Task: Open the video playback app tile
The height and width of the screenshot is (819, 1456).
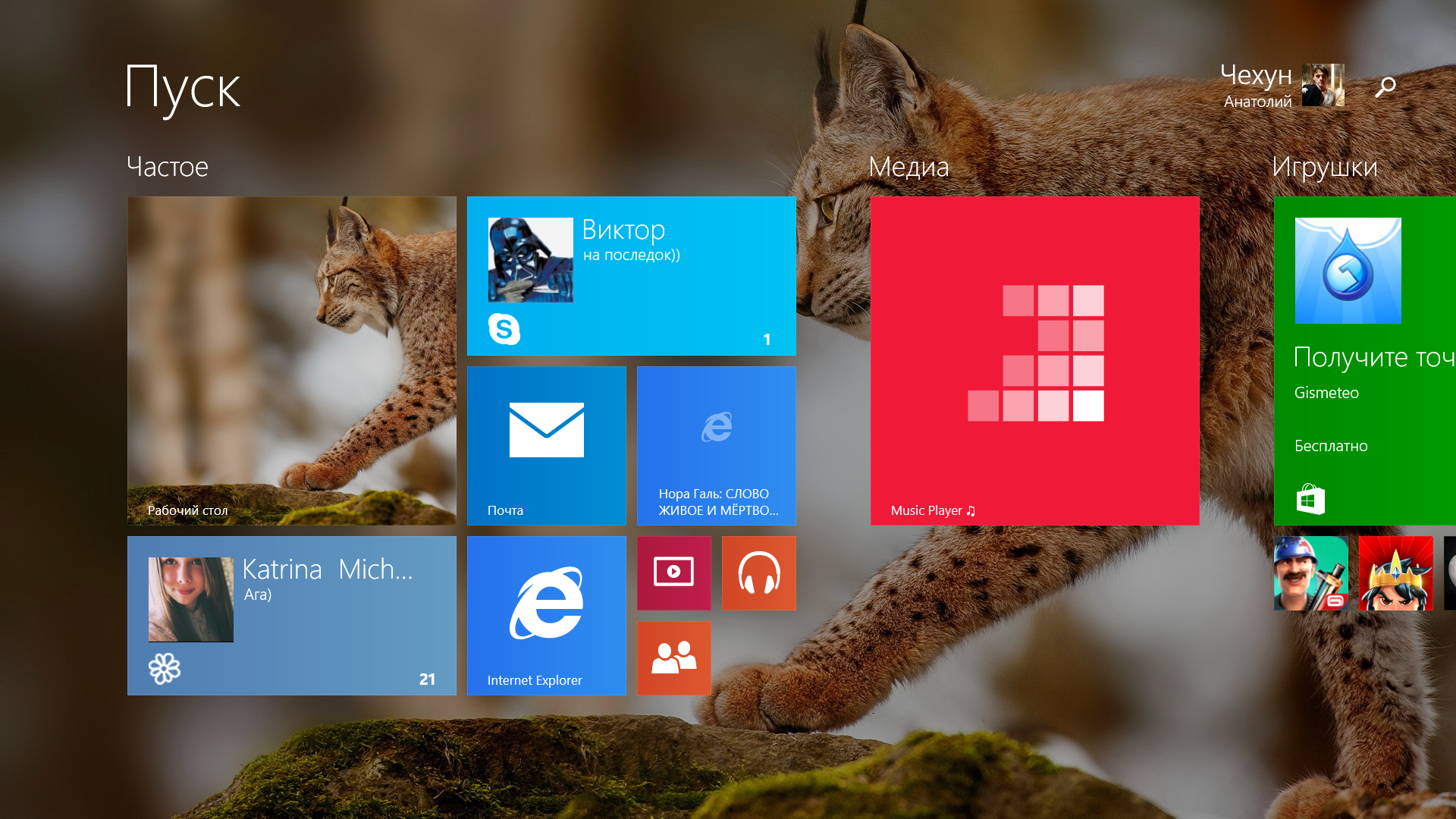Action: (673, 573)
